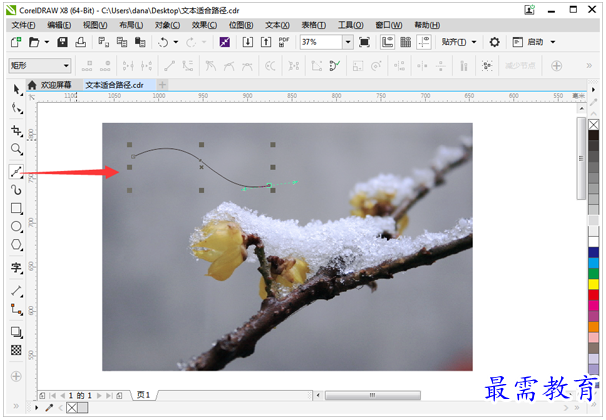The height and width of the screenshot is (420, 606).
Task: Click the Publish to PDF icon
Action: tap(284, 42)
